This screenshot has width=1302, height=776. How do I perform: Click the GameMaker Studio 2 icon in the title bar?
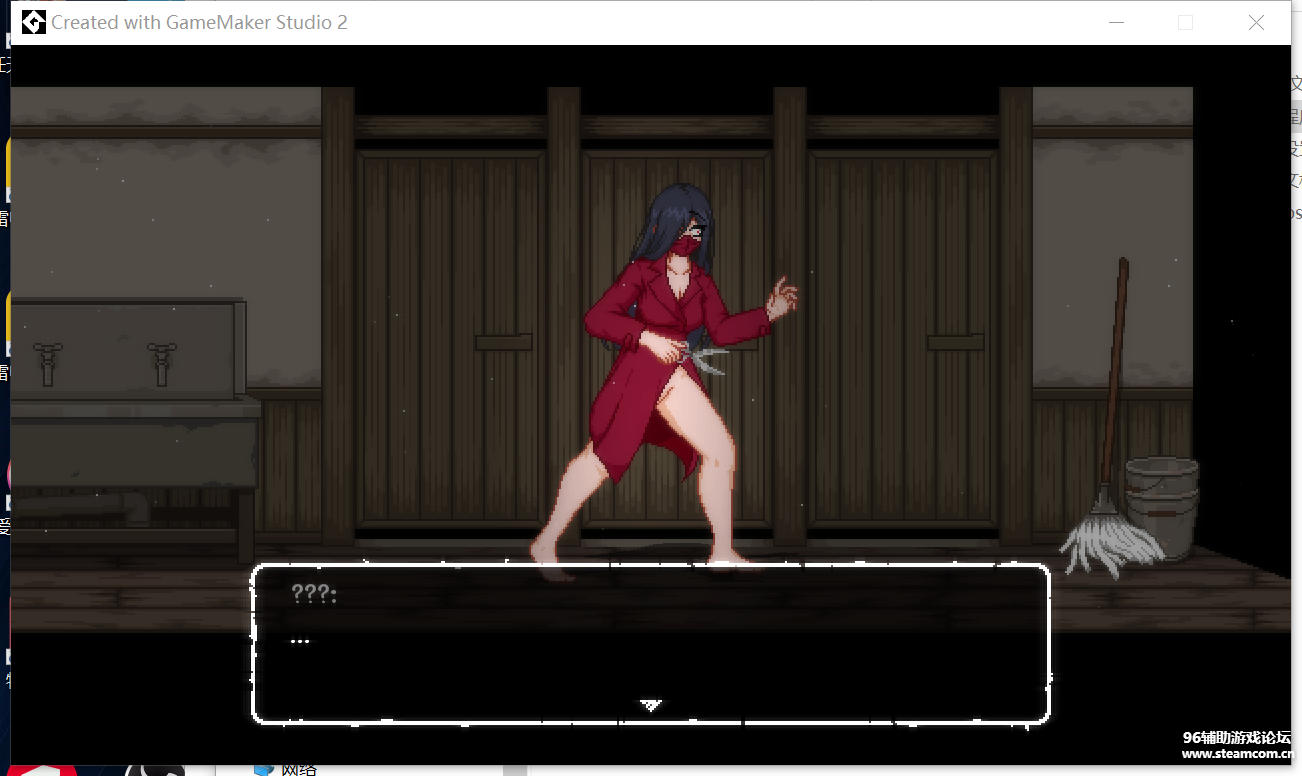[33, 21]
